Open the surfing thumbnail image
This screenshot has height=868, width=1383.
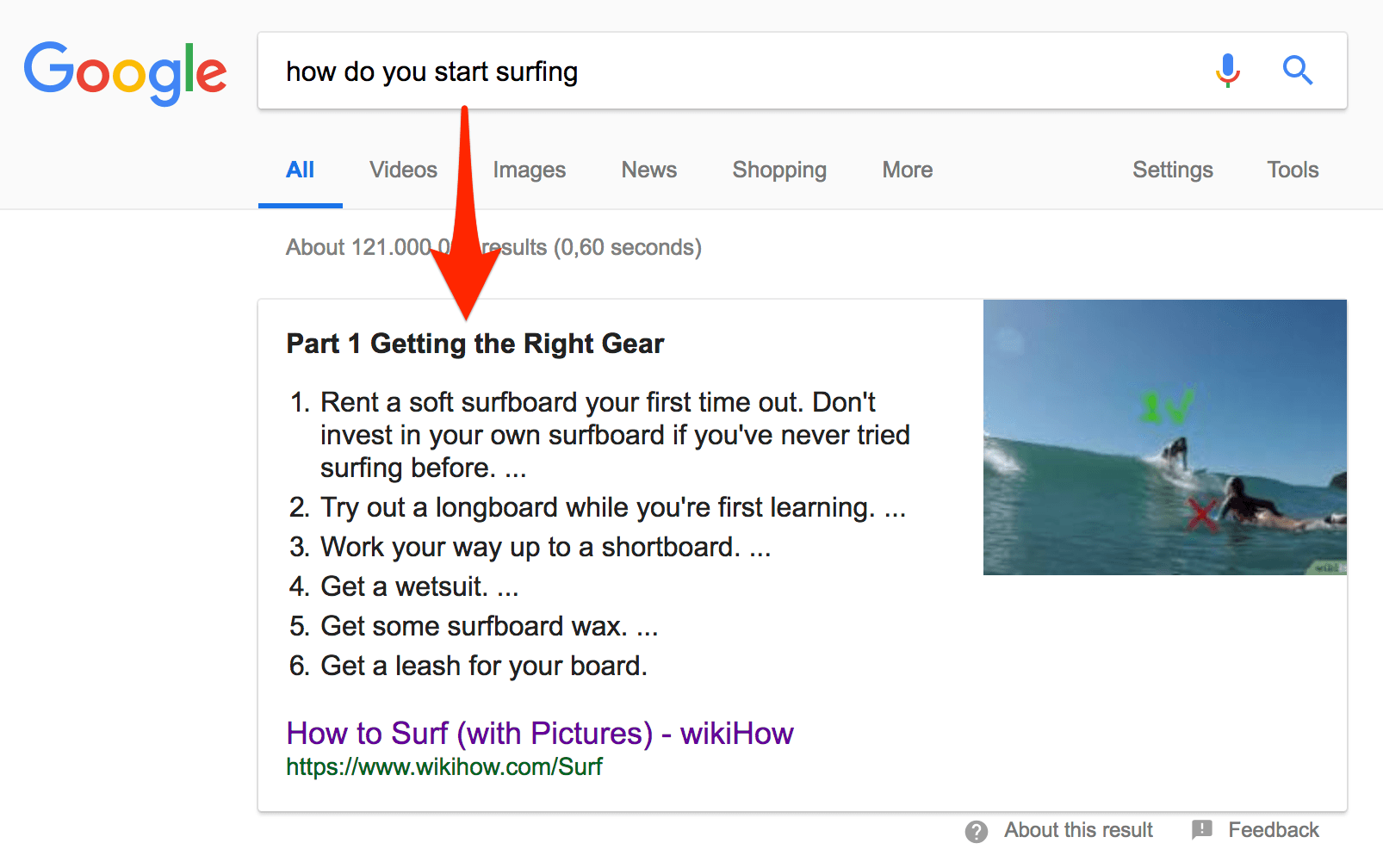(x=1164, y=437)
